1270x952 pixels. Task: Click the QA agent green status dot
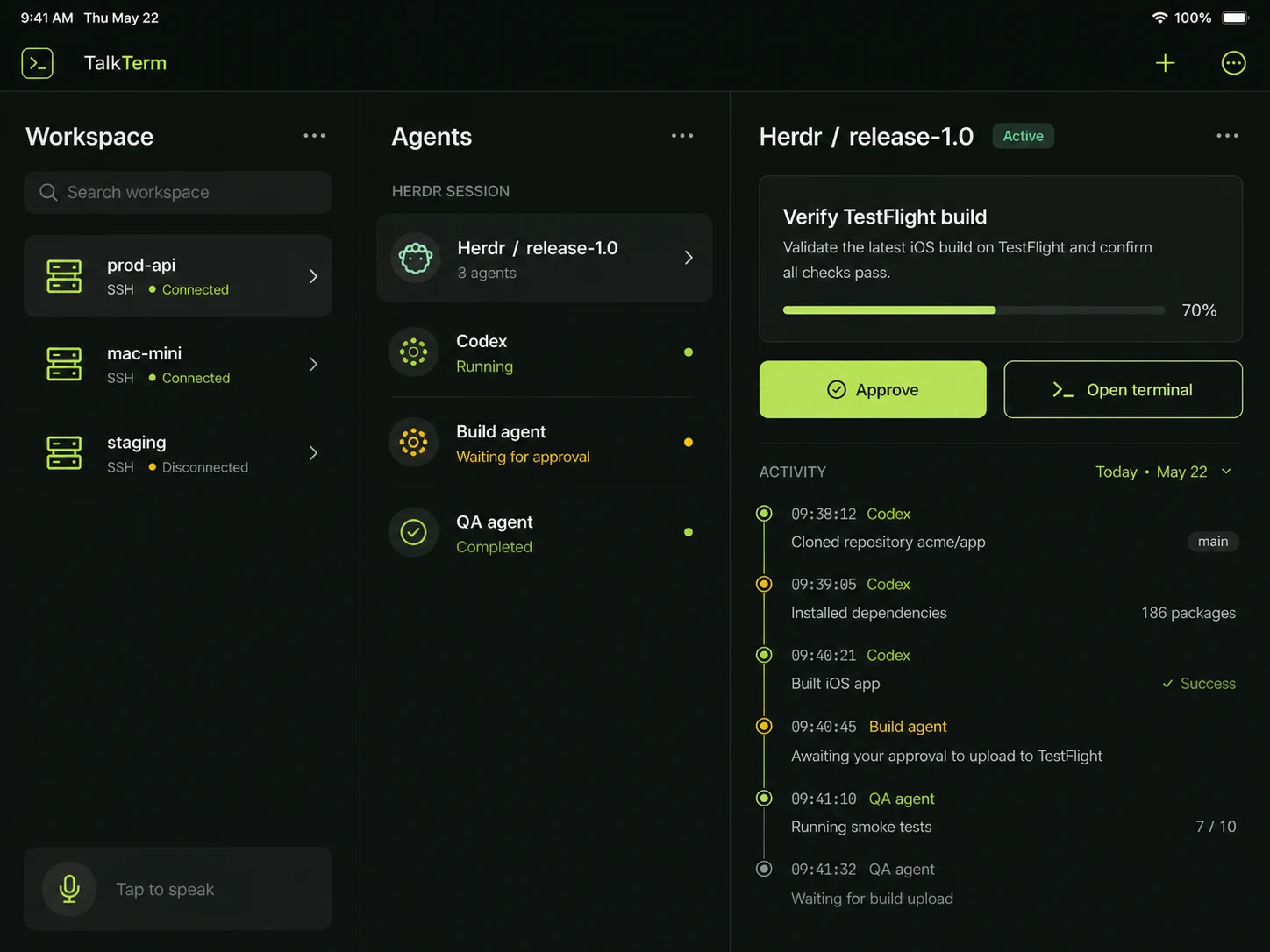pos(689,532)
